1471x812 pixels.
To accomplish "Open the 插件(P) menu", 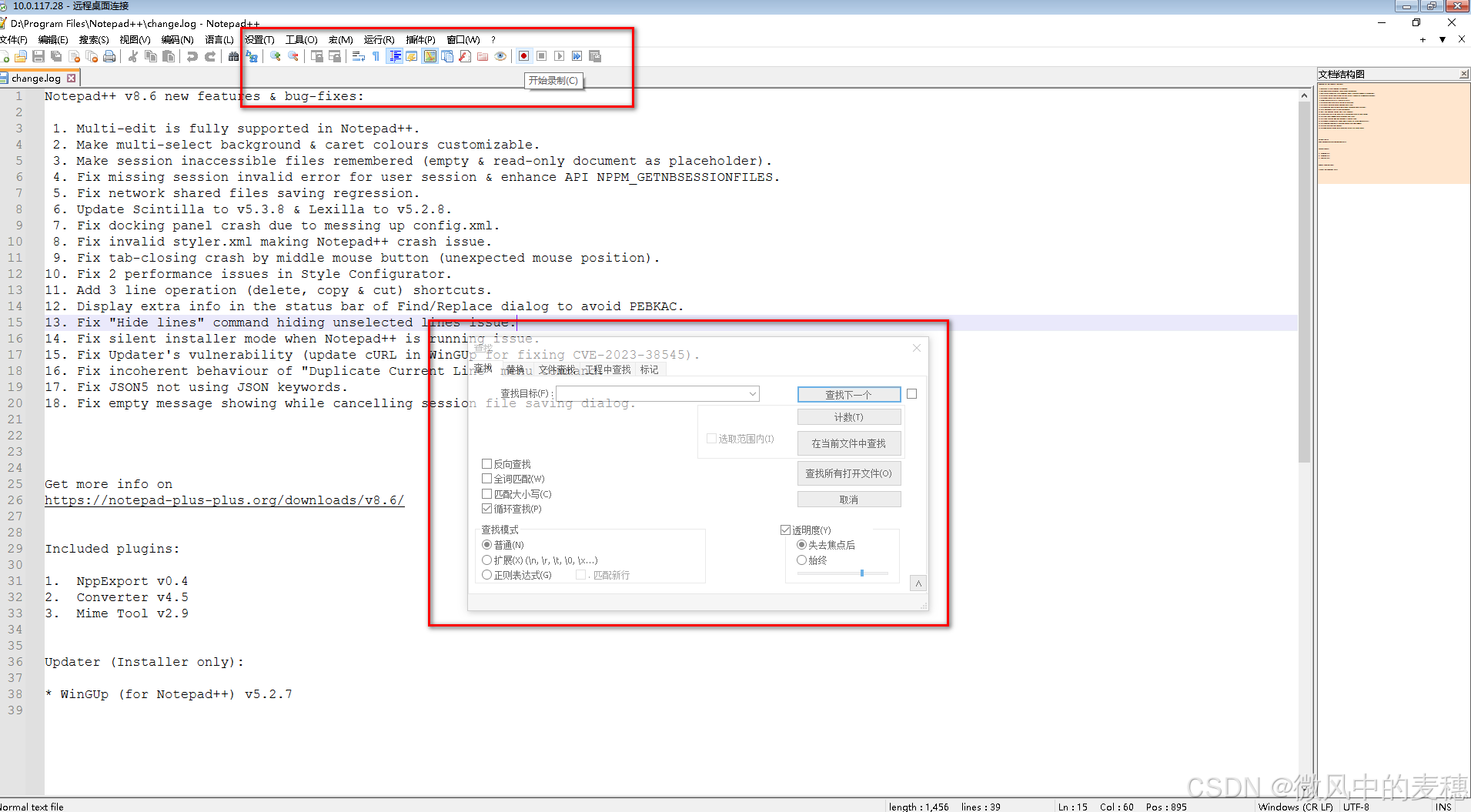I will click(420, 40).
